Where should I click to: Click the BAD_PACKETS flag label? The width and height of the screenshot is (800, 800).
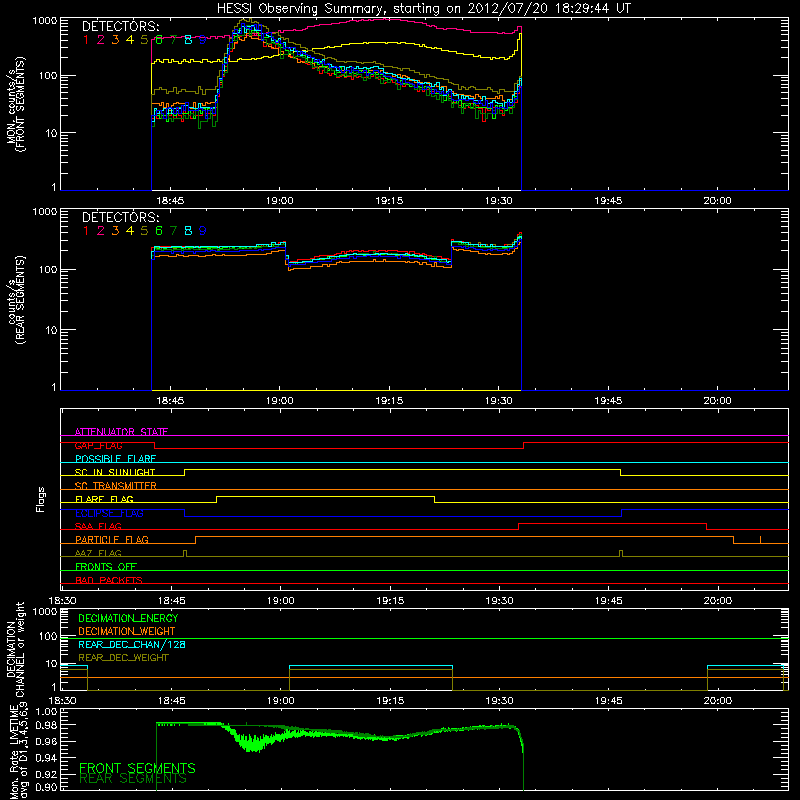(109, 580)
